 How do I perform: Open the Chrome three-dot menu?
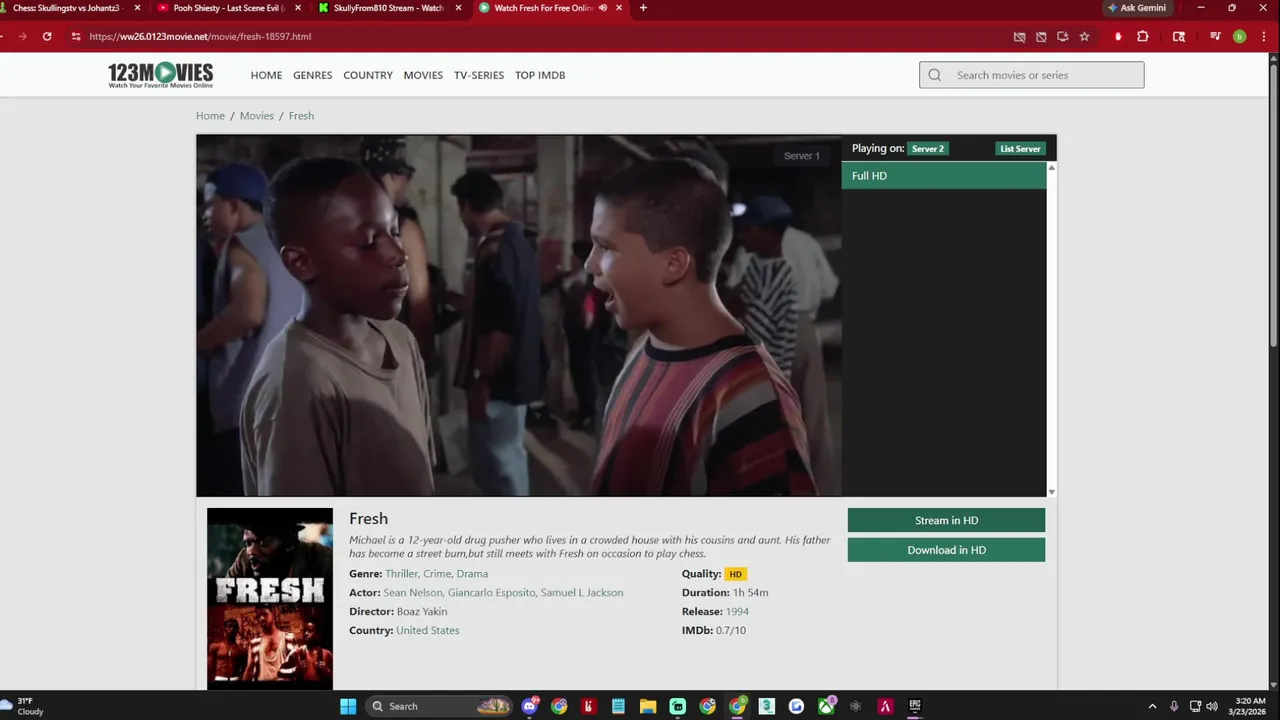1262,36
